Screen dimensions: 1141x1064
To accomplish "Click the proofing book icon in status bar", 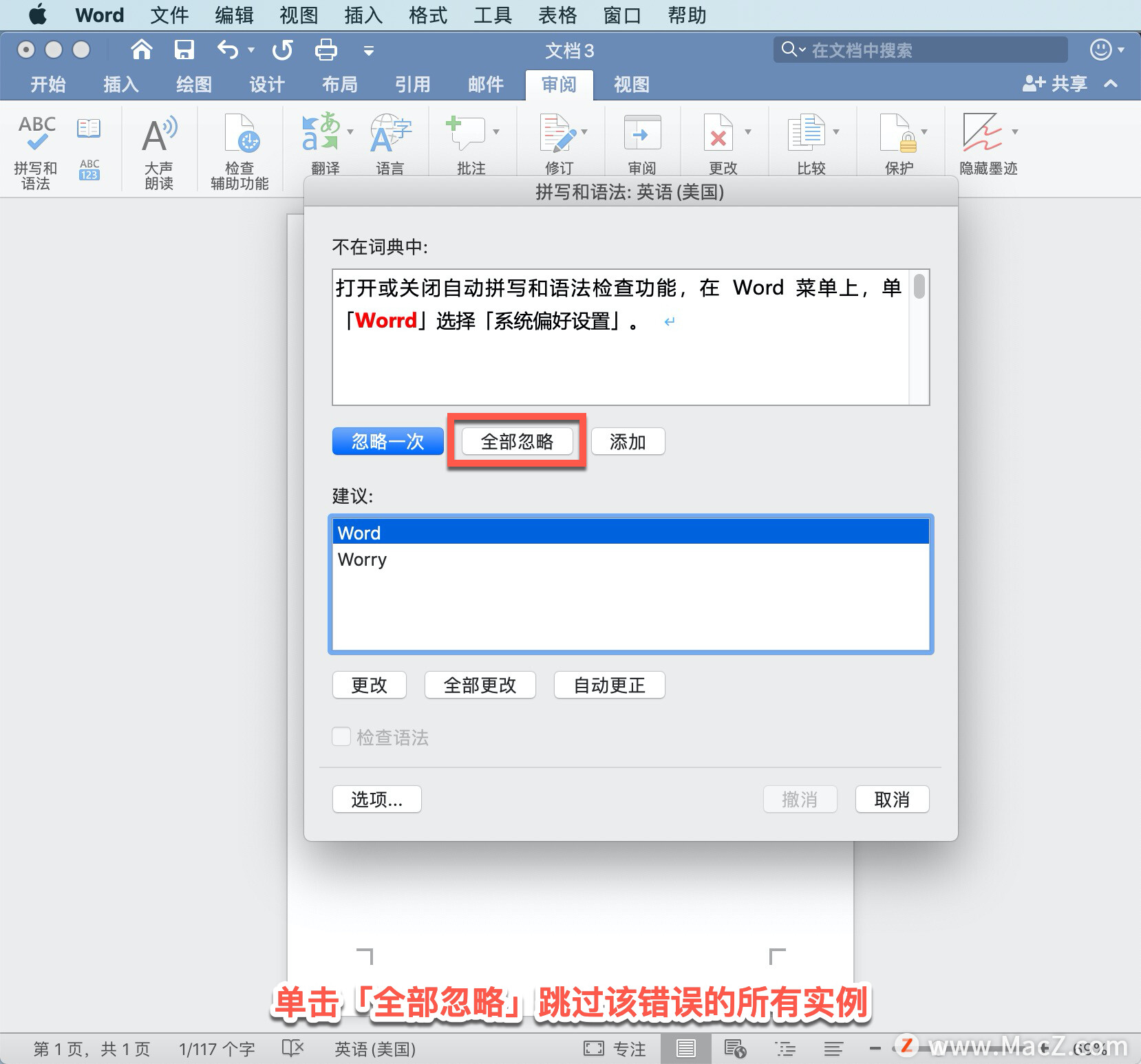I will tap(293, 1048).
